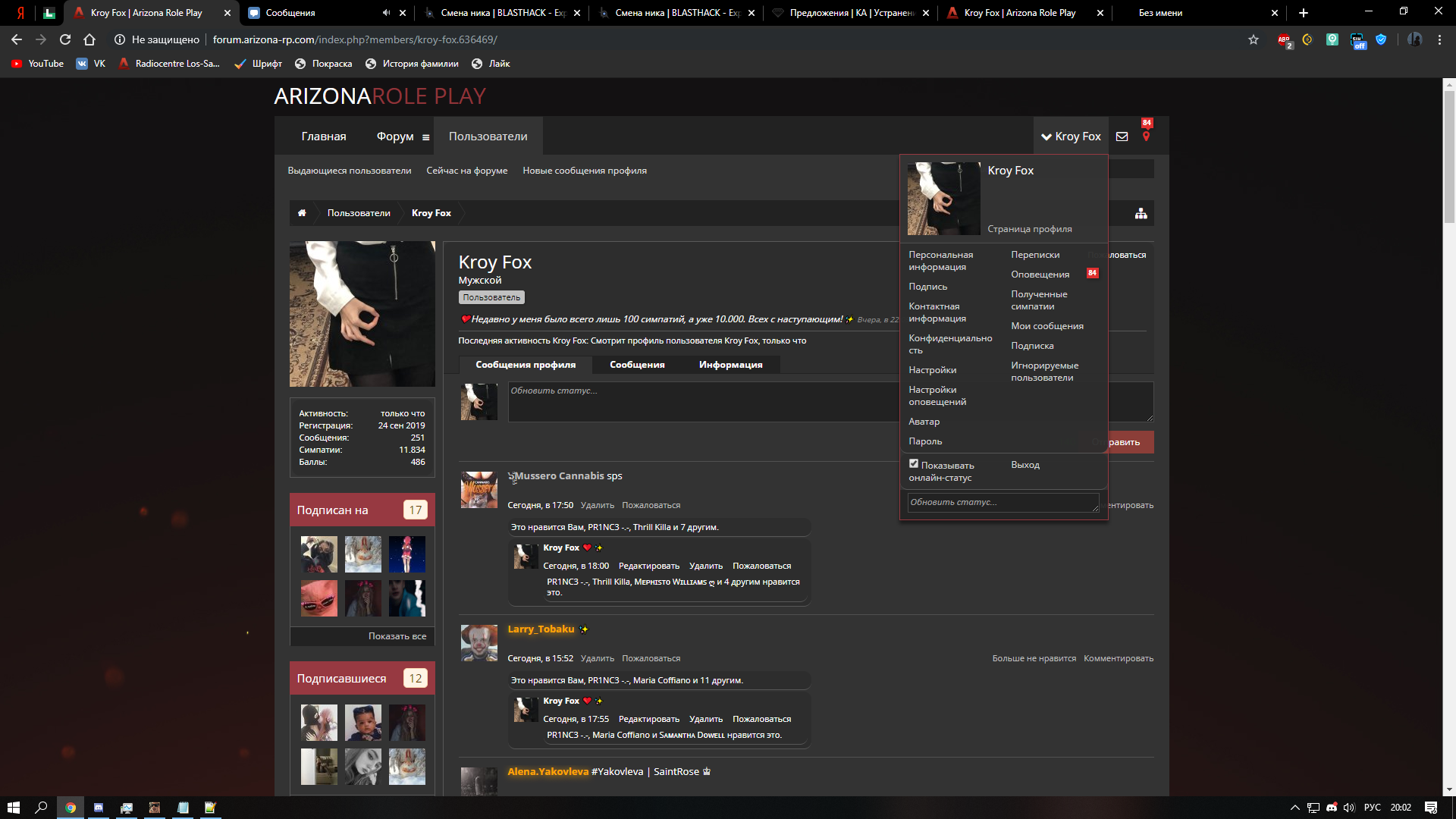Viewport: 1456px width, 819px height.
Task: Click Показать все under Подписан на
Action: tap(397, 636)
